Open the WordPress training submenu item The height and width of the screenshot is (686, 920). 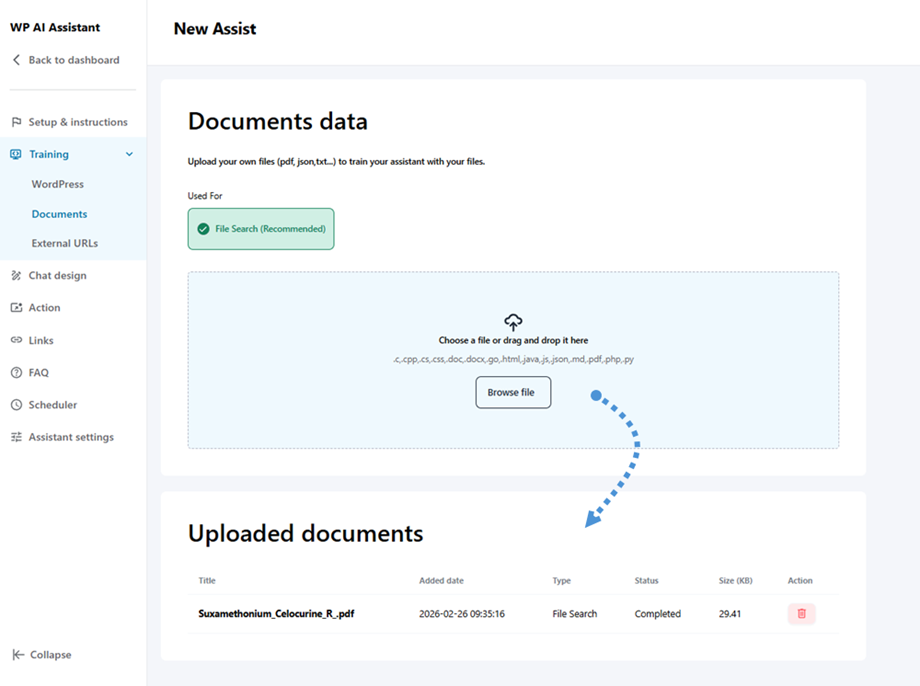pyautogui.click(x=58, y=184)
